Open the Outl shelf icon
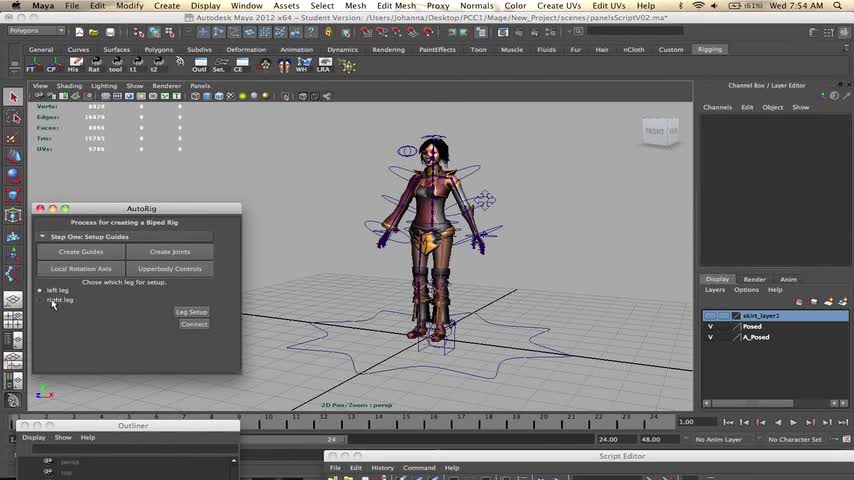Viewport: 854px width, 480px height. pyautogui.click(x=199, y=66)
